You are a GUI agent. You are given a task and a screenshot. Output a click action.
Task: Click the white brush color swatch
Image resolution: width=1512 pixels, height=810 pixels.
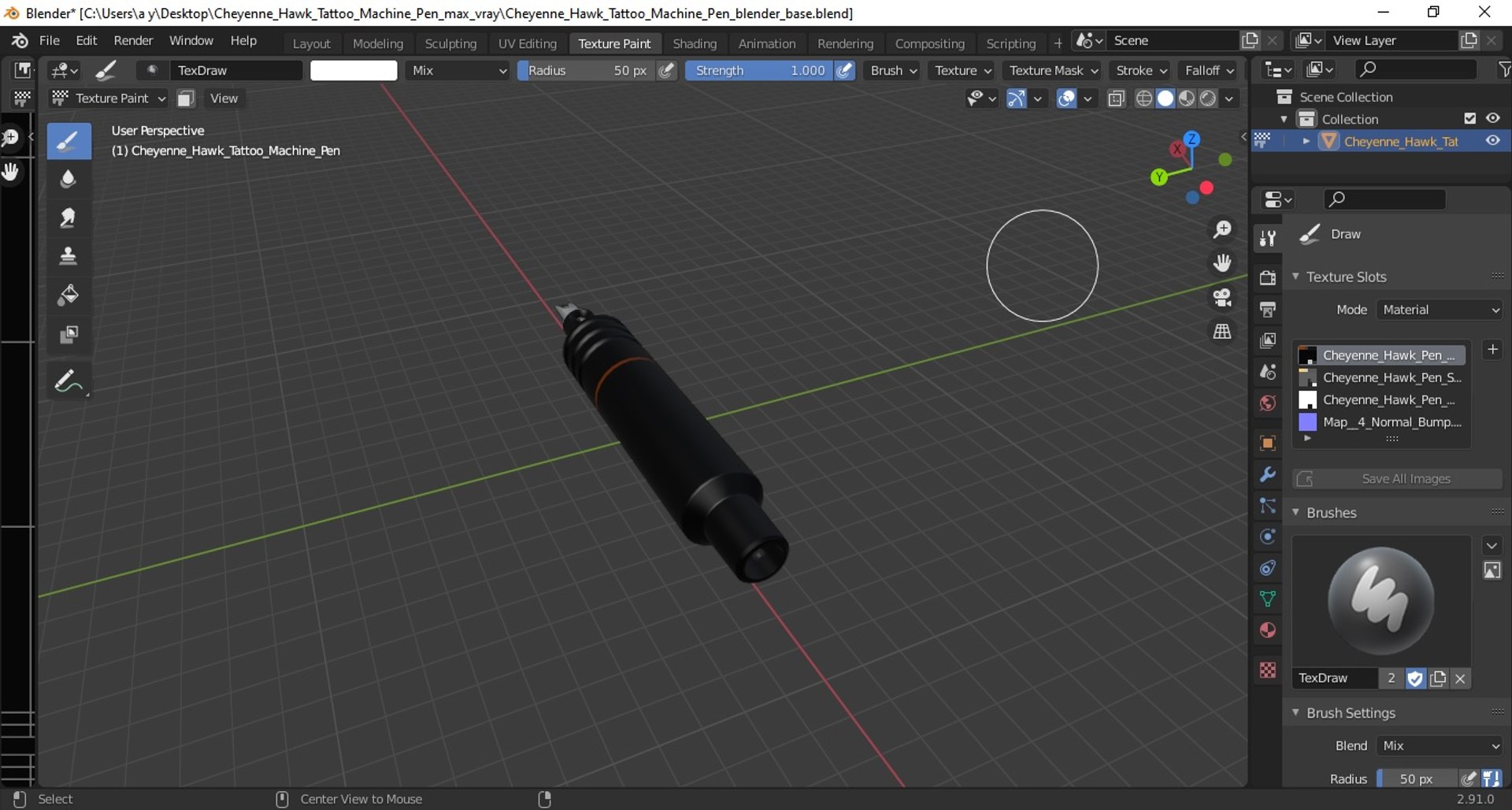(x=354, y=70)
